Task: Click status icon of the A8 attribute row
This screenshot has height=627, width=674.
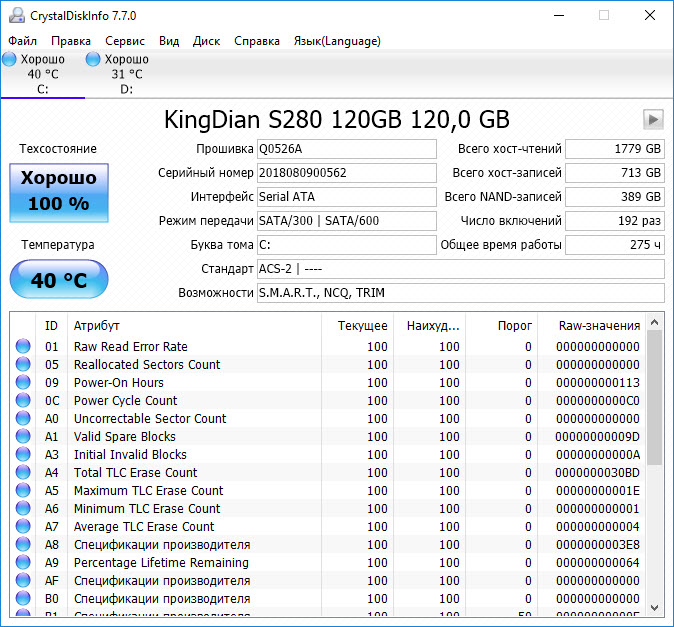Action: [x=23, y=544]
